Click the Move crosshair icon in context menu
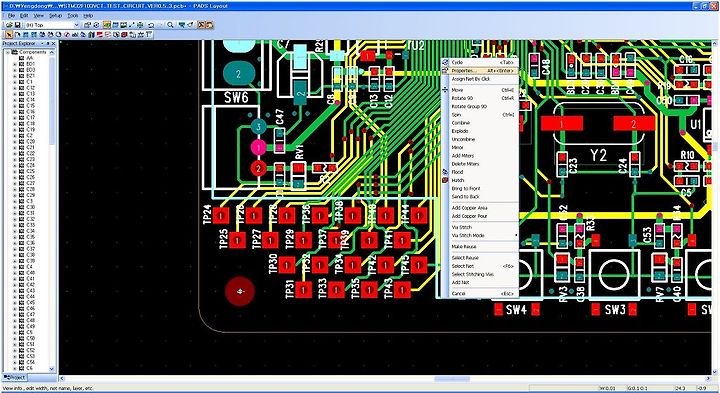The height and width of the screenshot is (393, 720). 444,90
